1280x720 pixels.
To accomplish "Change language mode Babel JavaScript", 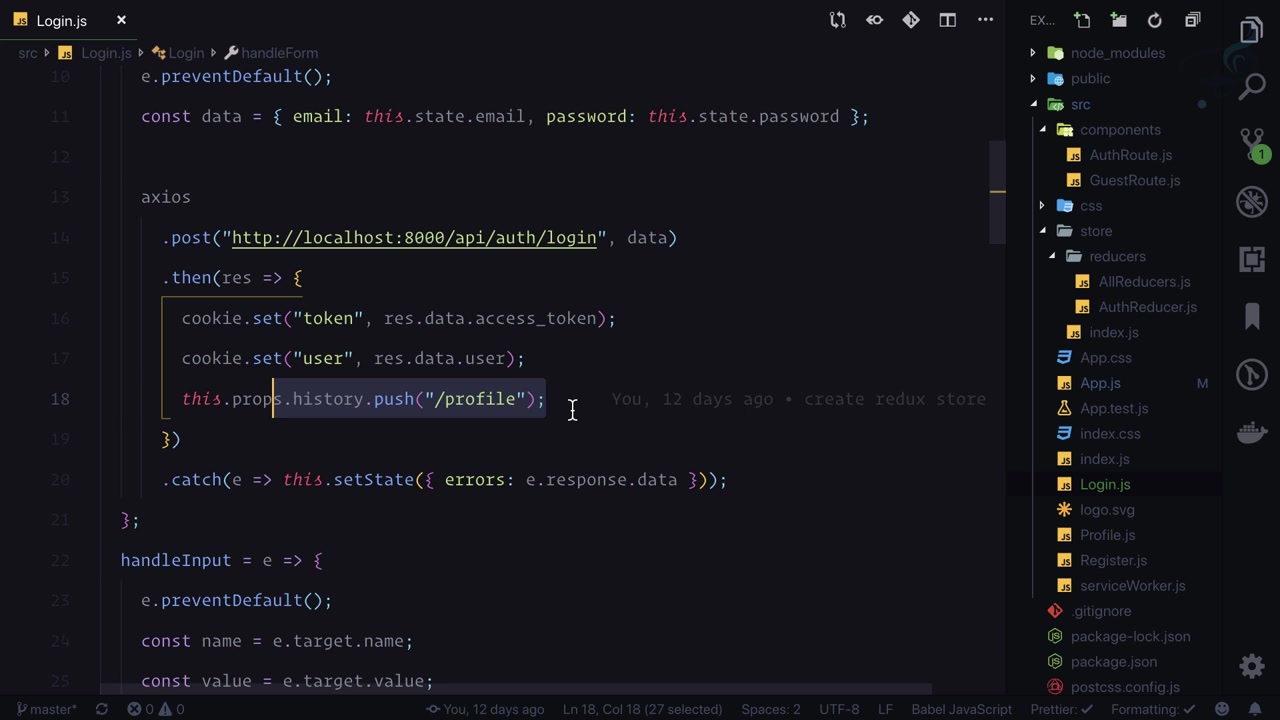I will pos(961,709).
